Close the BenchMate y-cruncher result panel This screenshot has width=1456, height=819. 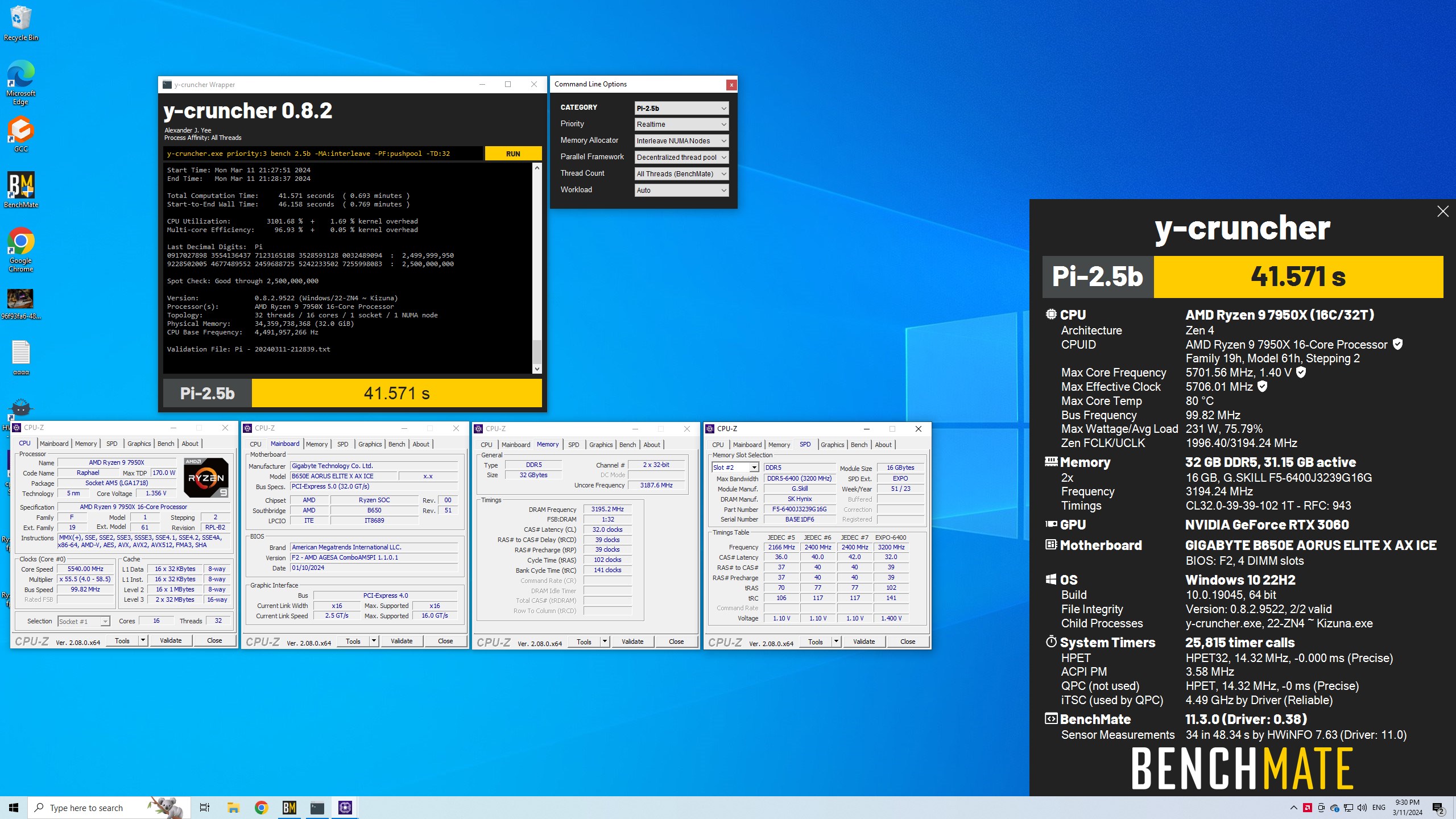tap(1443, 212)
